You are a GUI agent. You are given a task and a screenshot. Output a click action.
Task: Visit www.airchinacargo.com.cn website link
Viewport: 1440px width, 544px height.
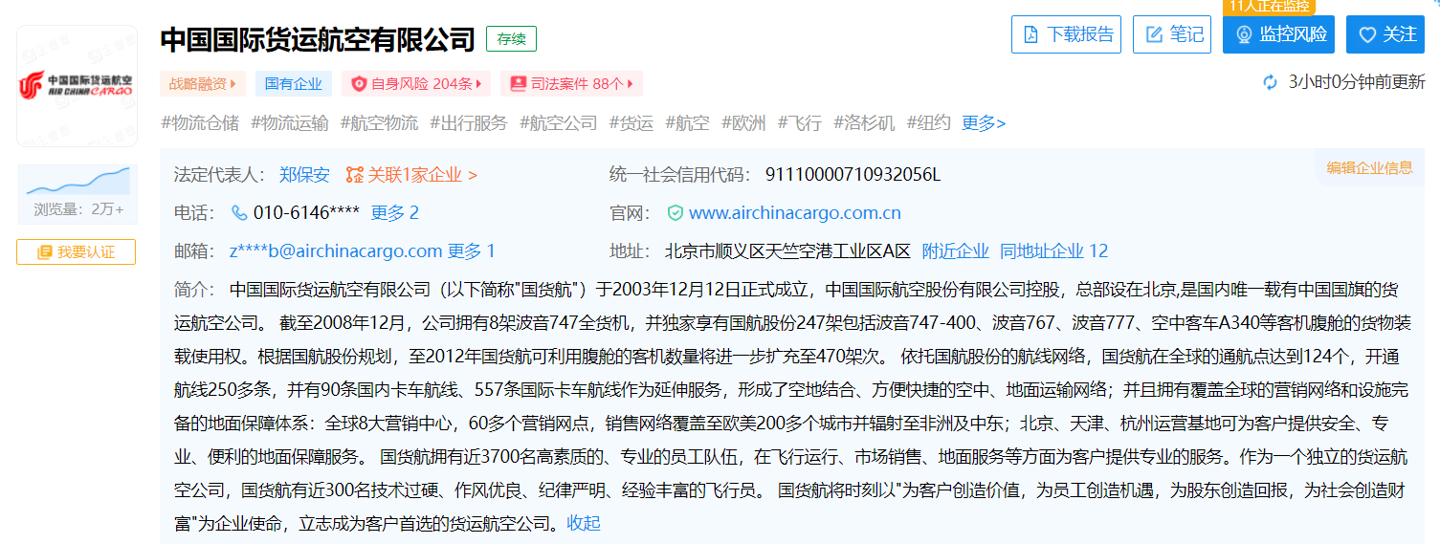[x=794, y=213]
